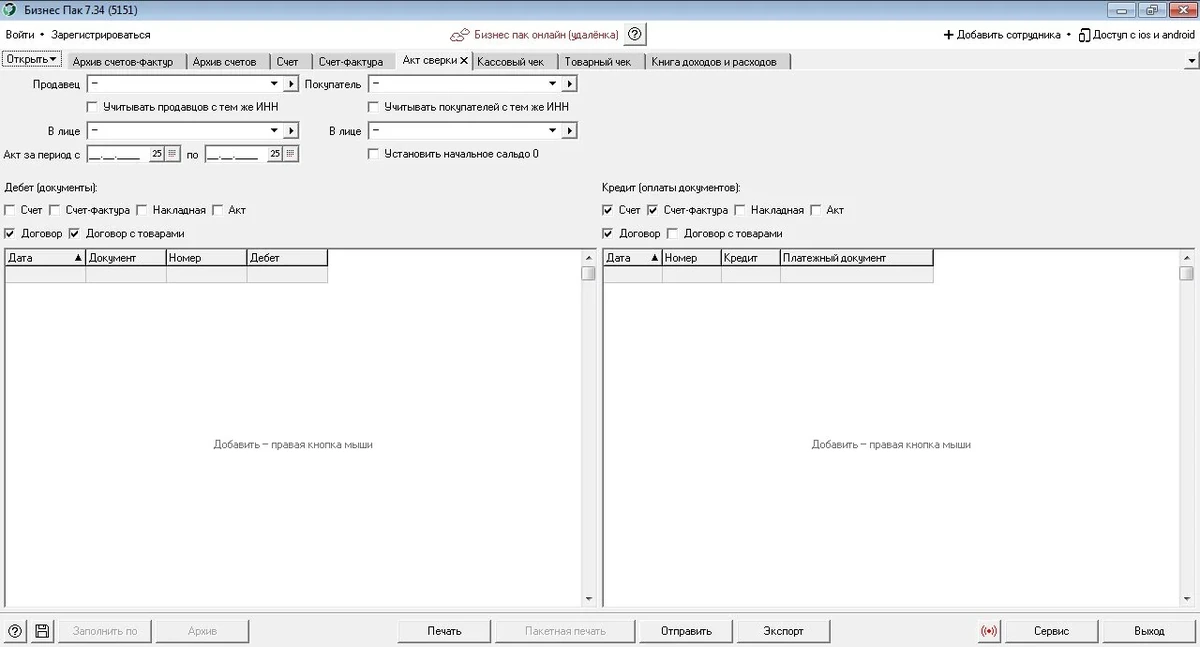Click debit table scrollbar down arrow
The image size is (1200, 647).
coord(588,599)
